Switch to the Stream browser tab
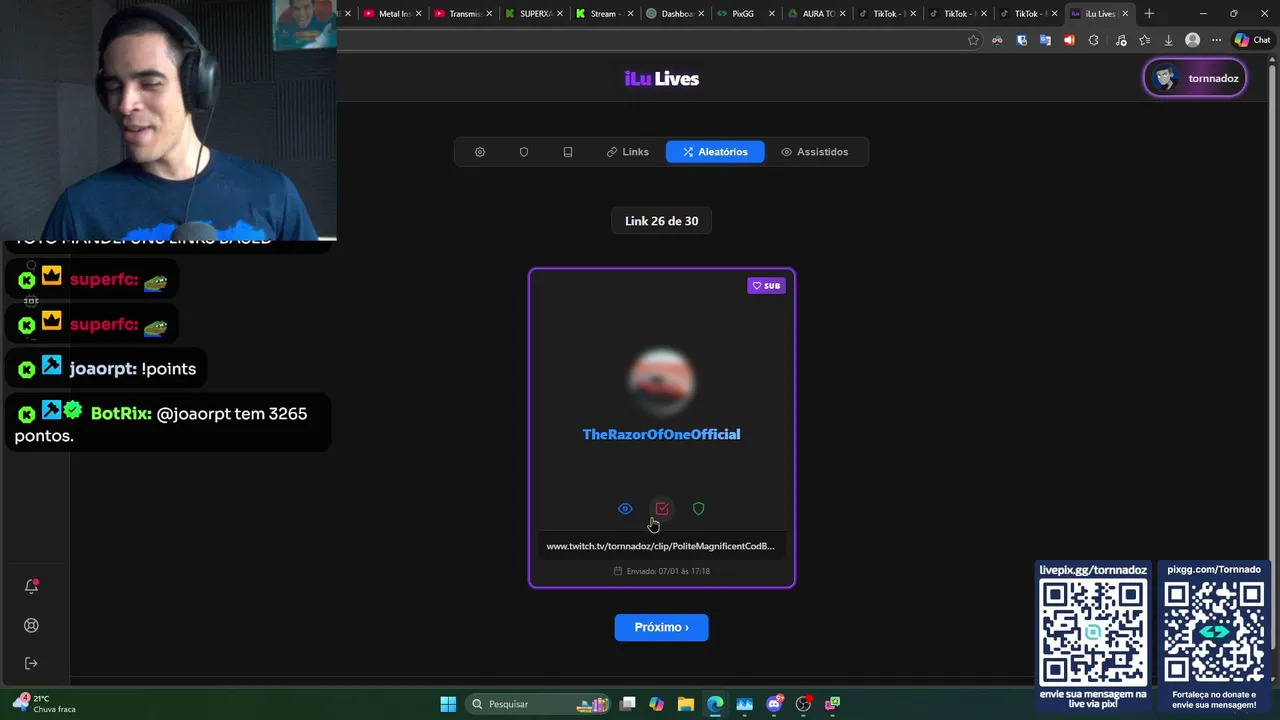The height and width of the screenshot is (720, 1280). (x=602, y=14)
